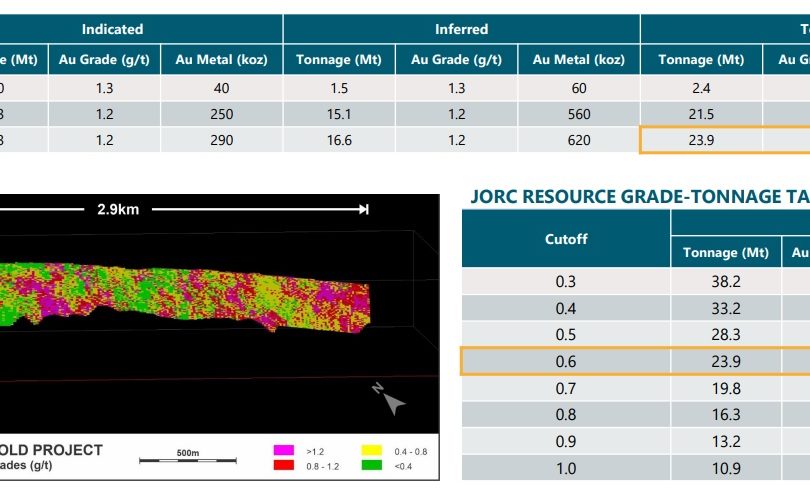Image resolution: width=810 pixels, height=489 pixels.
Task: Click the tonnage value 16.3
Action: click(726, 415)
